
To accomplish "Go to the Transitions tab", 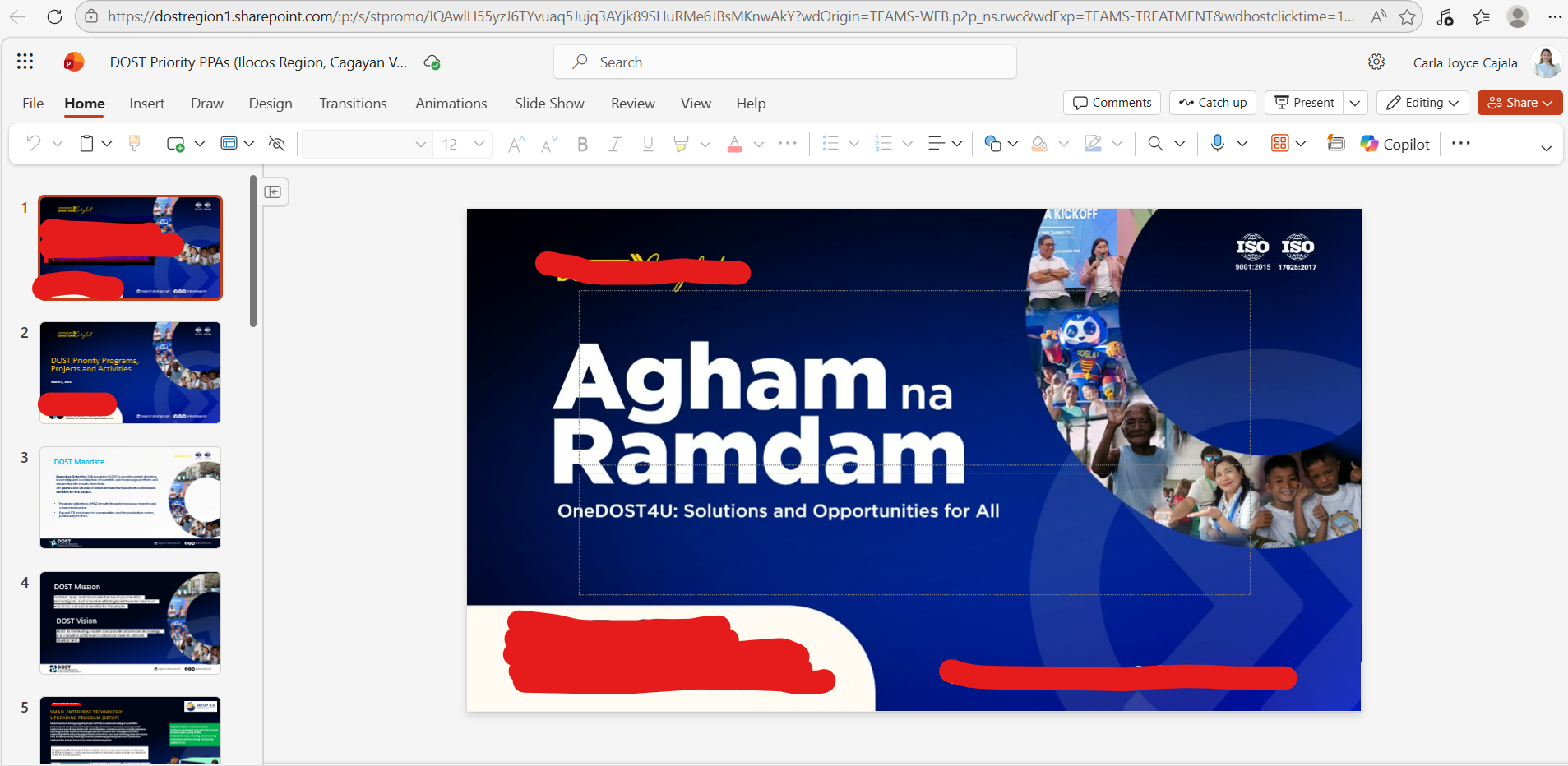I will tap(353, 104).
